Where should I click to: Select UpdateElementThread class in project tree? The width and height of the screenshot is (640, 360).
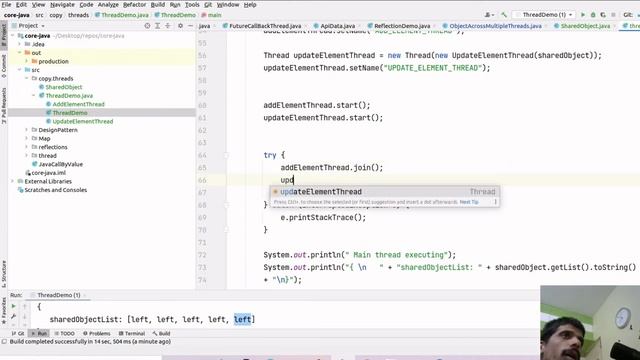[82, 121]
